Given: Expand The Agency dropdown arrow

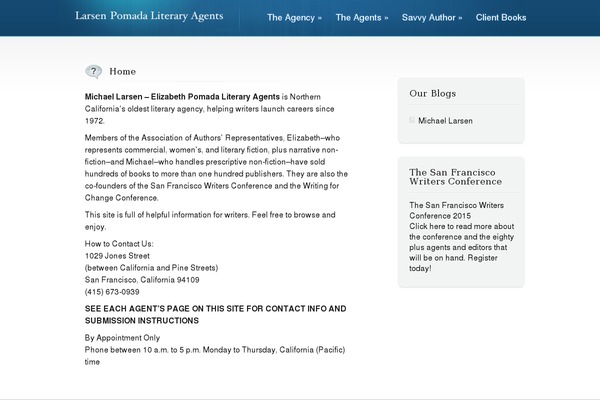Looking at the screenshot, I should click(320, 18).
